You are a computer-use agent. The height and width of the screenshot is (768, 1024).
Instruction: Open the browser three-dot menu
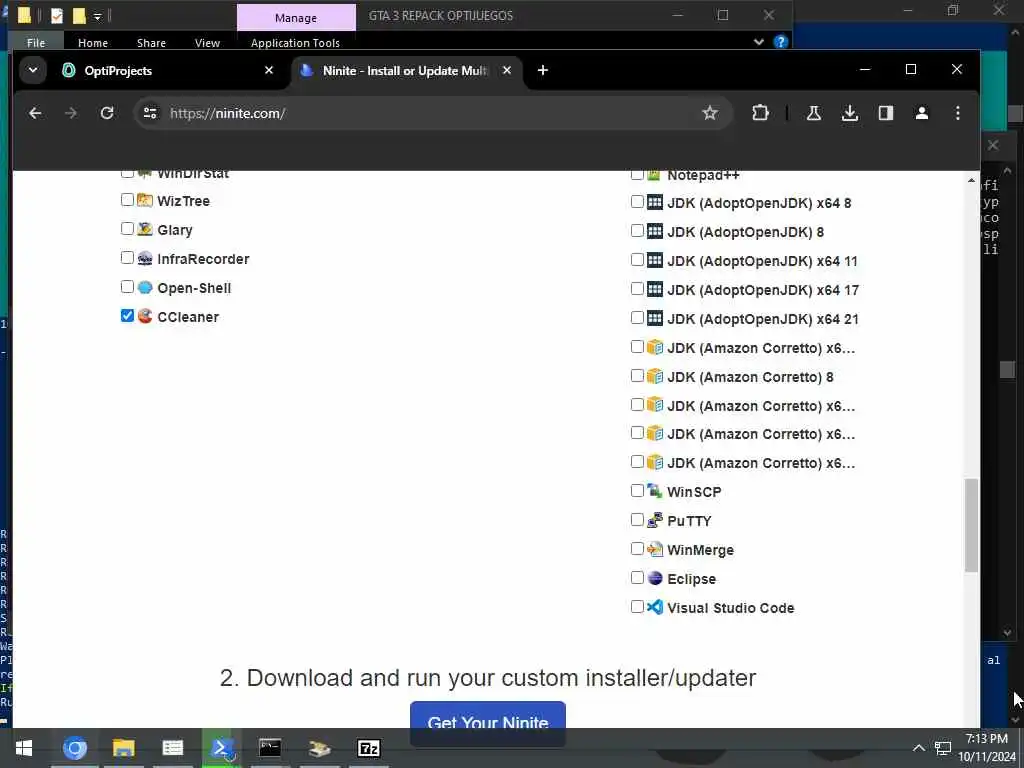957,113
